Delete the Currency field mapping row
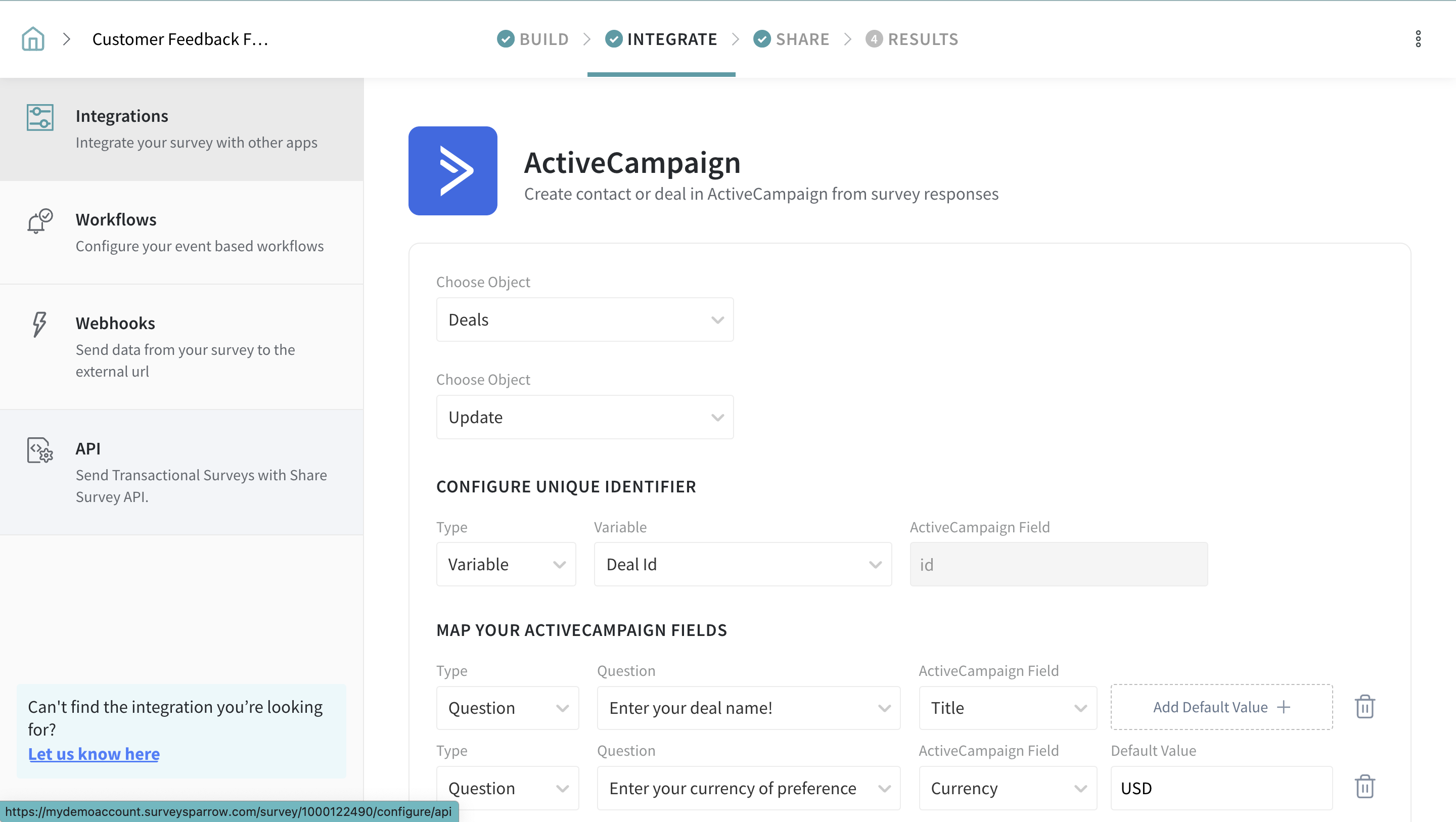Image resolution: width=1456 pixels, height=822 pixels. [x=1364, y=787]
